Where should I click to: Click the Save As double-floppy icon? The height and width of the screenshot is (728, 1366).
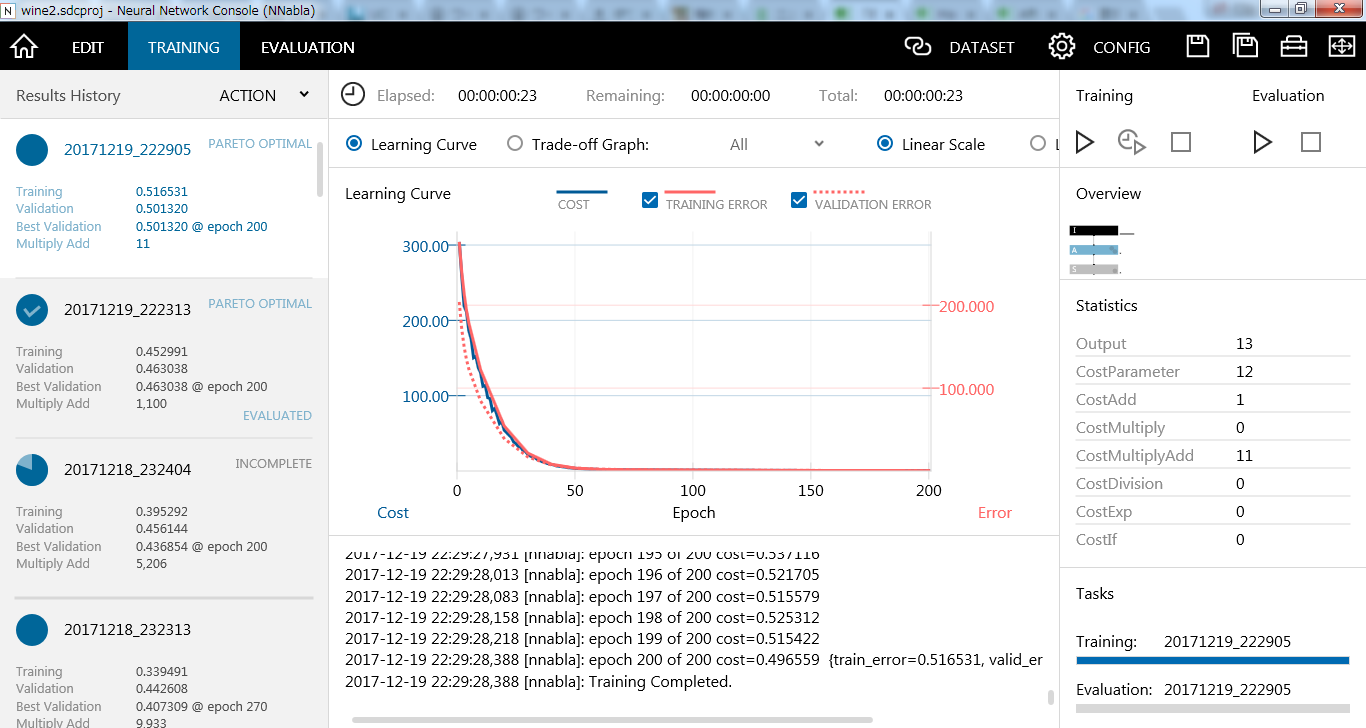(x=1245, y=47)
